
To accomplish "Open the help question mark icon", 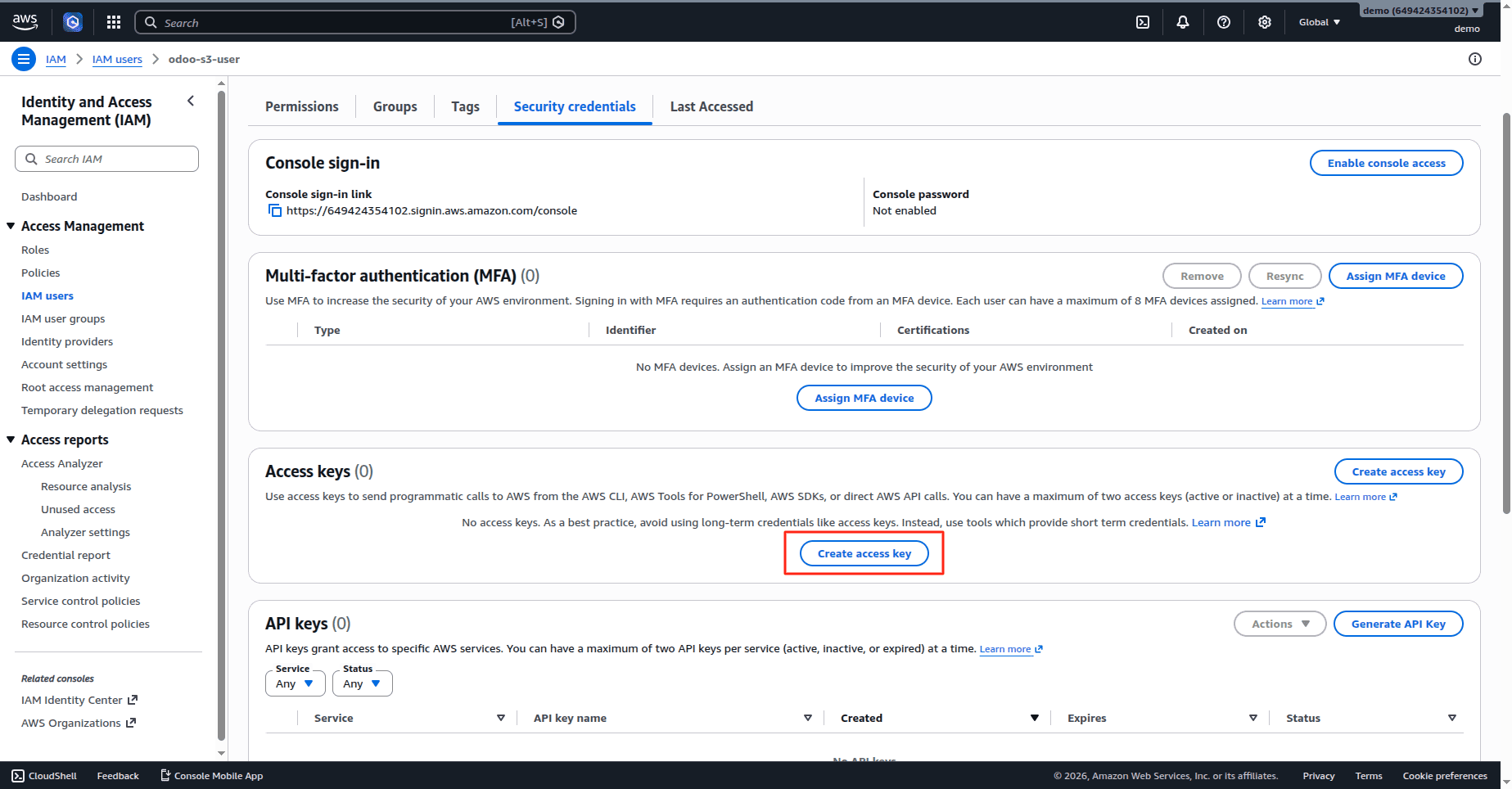I will tap(1224, 22).
